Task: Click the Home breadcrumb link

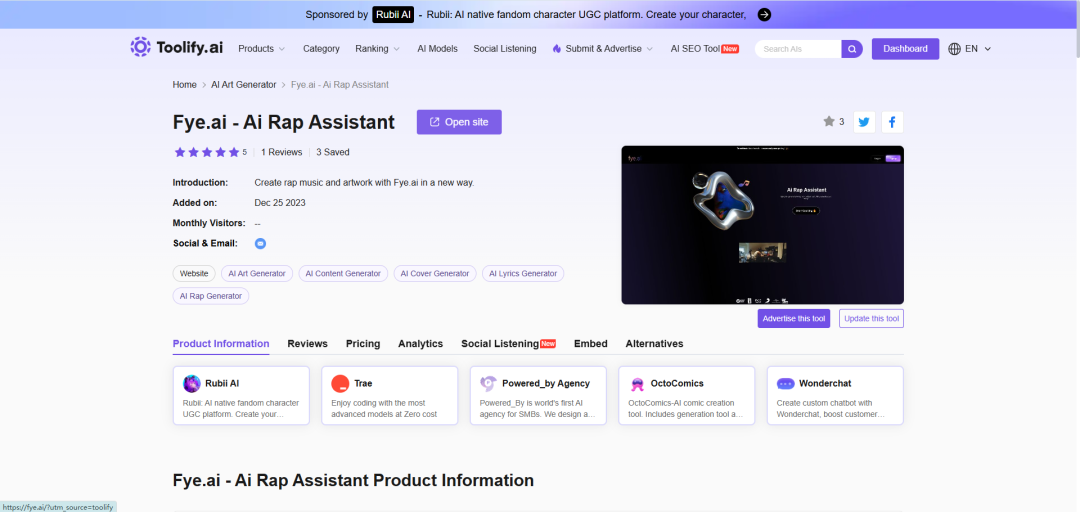Action: [x=185, y=85]
